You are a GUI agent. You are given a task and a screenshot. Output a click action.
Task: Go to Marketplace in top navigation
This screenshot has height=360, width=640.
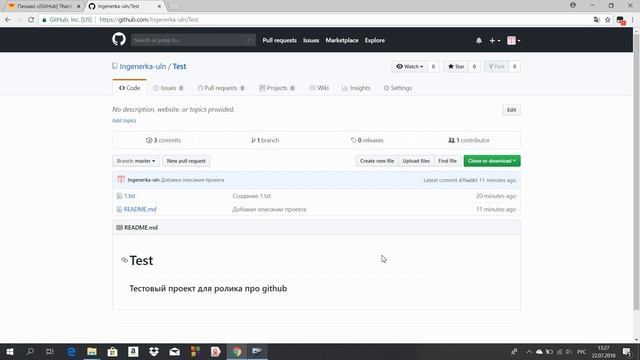342,40
